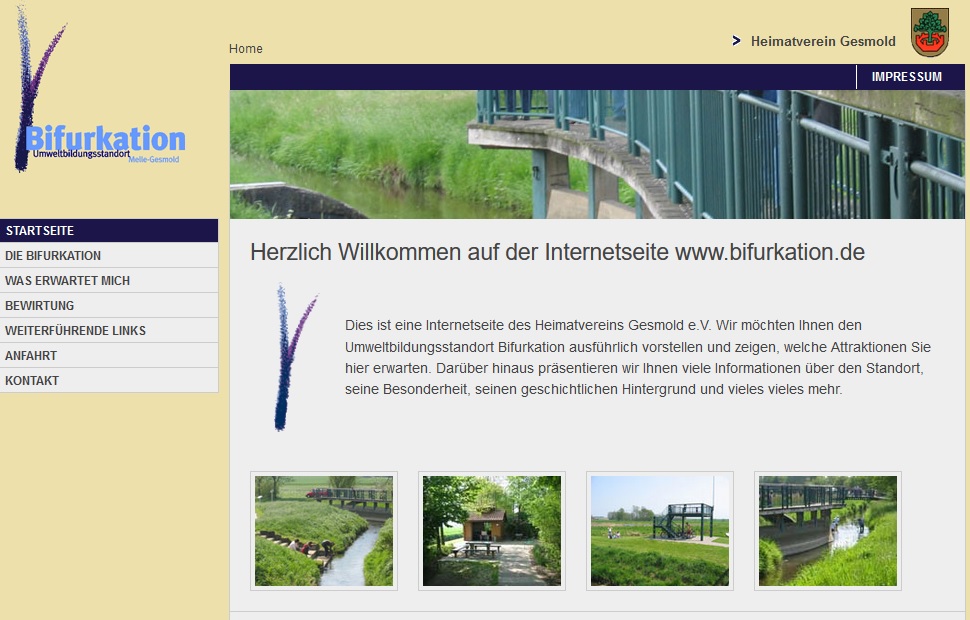
Task: Click the paragraph starting 'Dies ist eine Internetseite'
Action: pos(638,357)
